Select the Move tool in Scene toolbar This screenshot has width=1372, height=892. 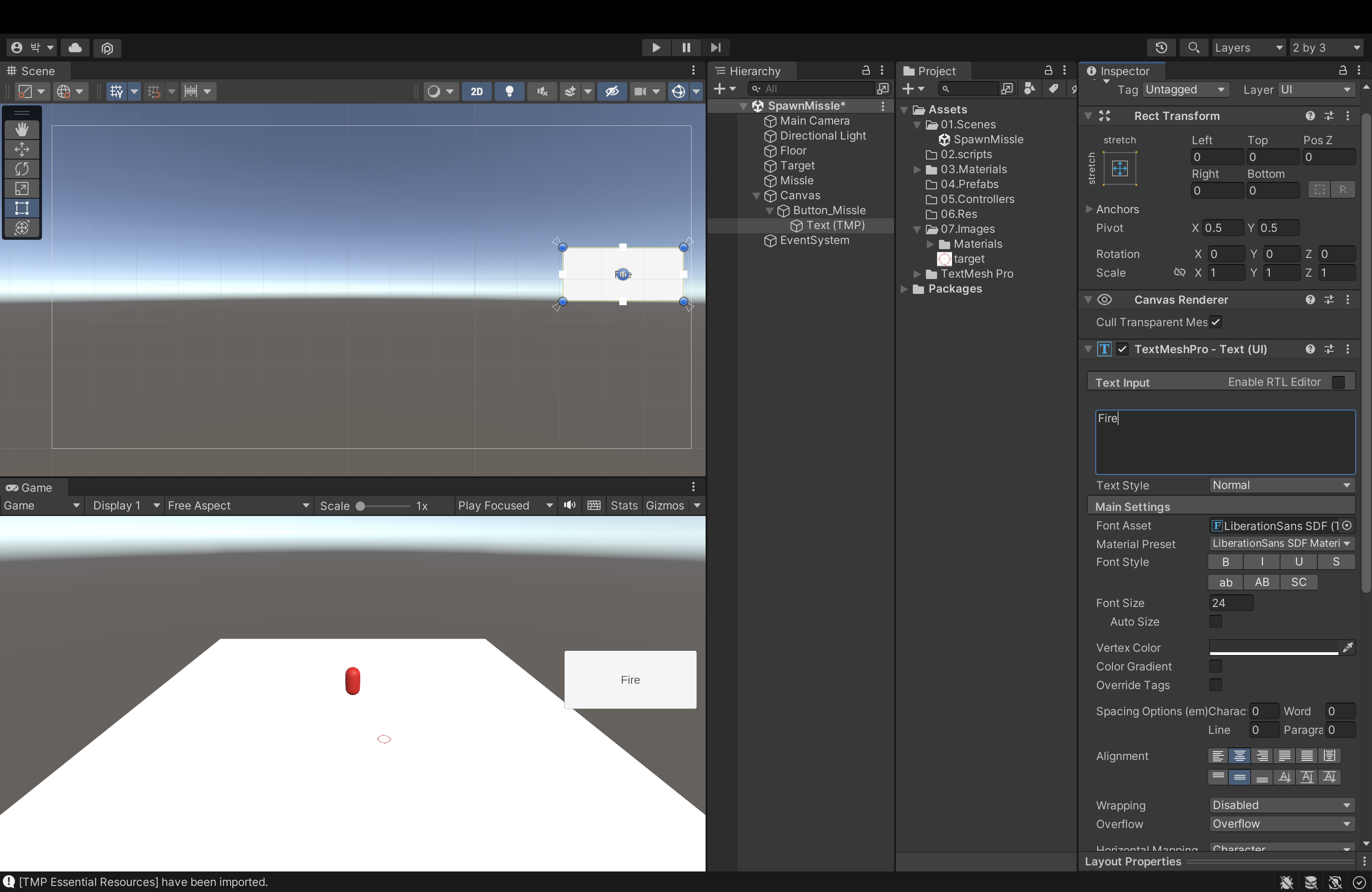click(x=22, y=149)
